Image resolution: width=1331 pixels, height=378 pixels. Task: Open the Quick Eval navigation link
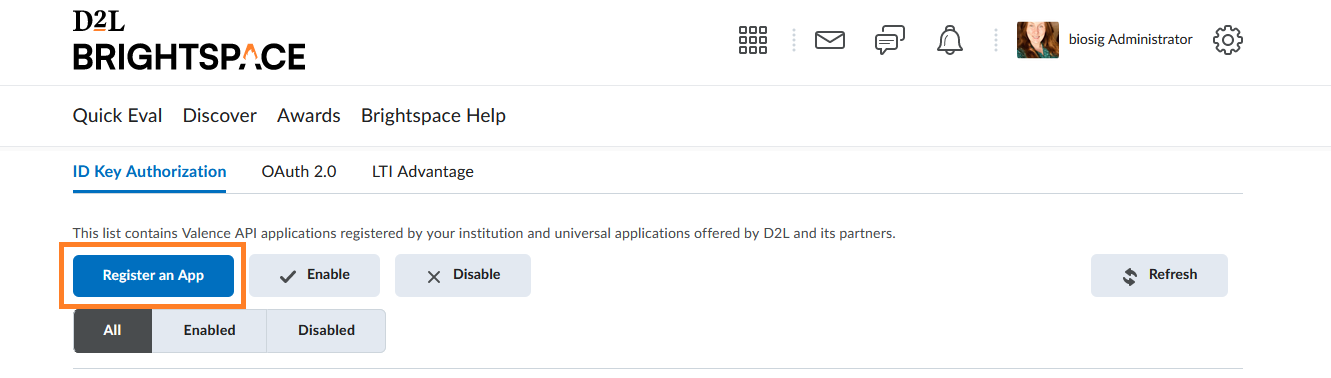[x=117, y=116]
